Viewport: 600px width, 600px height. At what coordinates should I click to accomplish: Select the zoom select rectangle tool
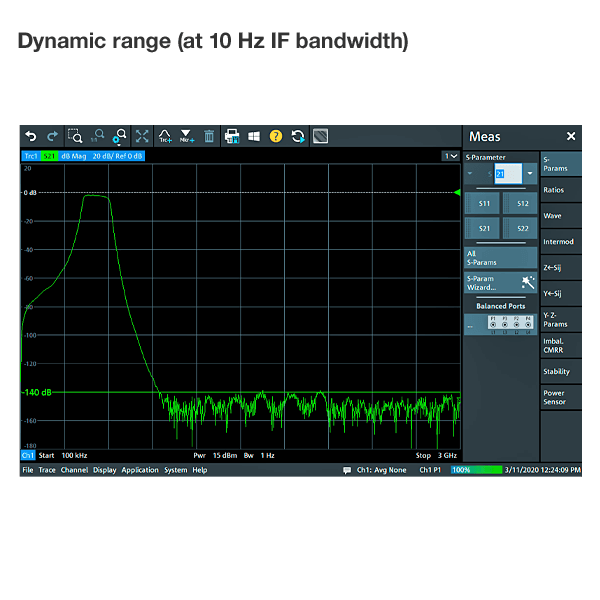tap(75, 136)
